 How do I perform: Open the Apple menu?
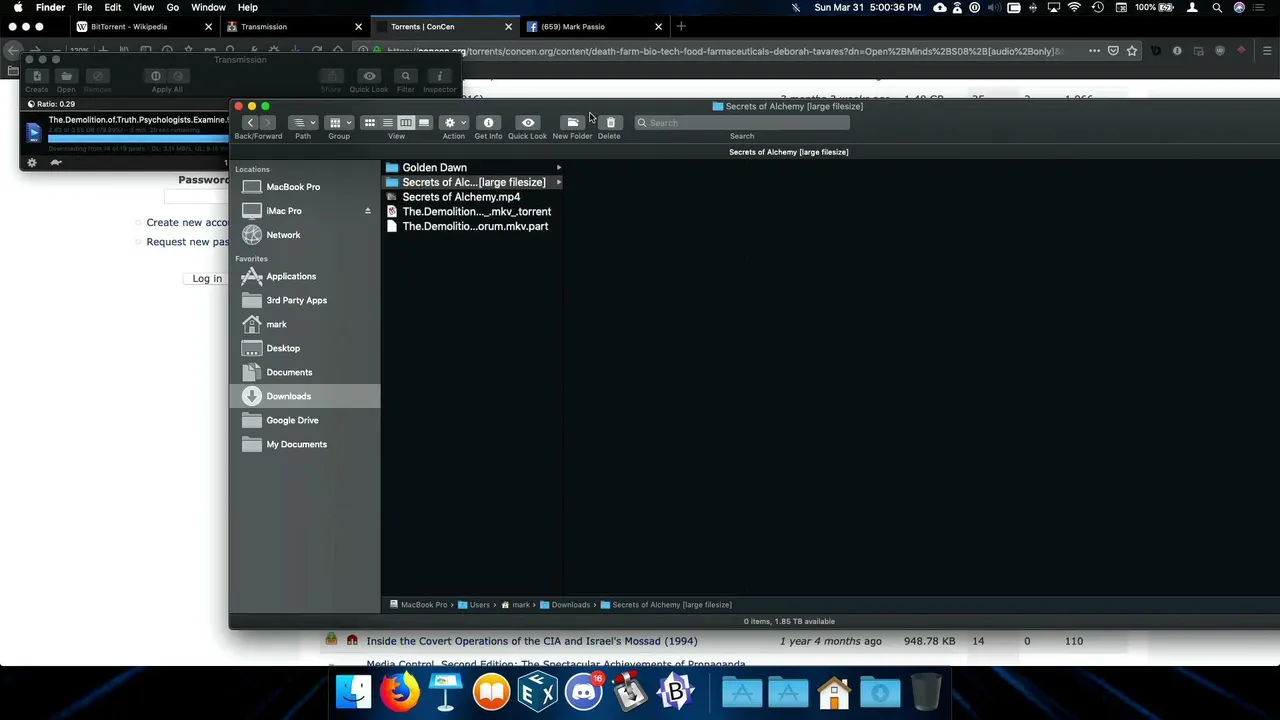tap(18, 7)
